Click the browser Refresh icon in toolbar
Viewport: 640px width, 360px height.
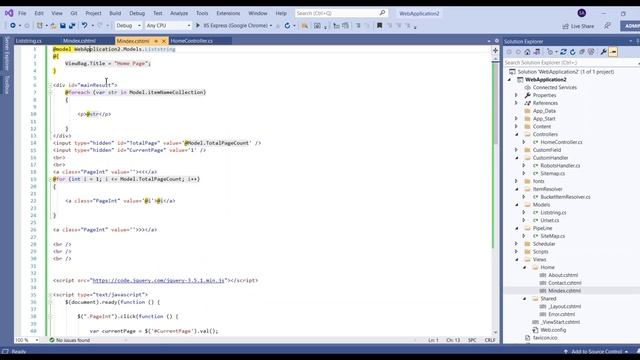287,26
